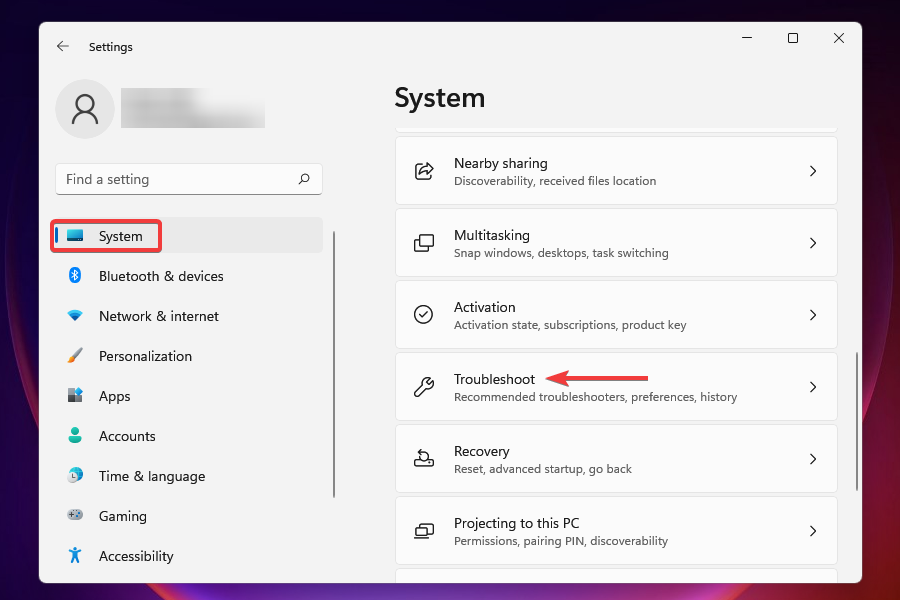The height and width of the screenshot is (600, 900).
Task: Open the Recovery title
Action: [x=482, y=451]
